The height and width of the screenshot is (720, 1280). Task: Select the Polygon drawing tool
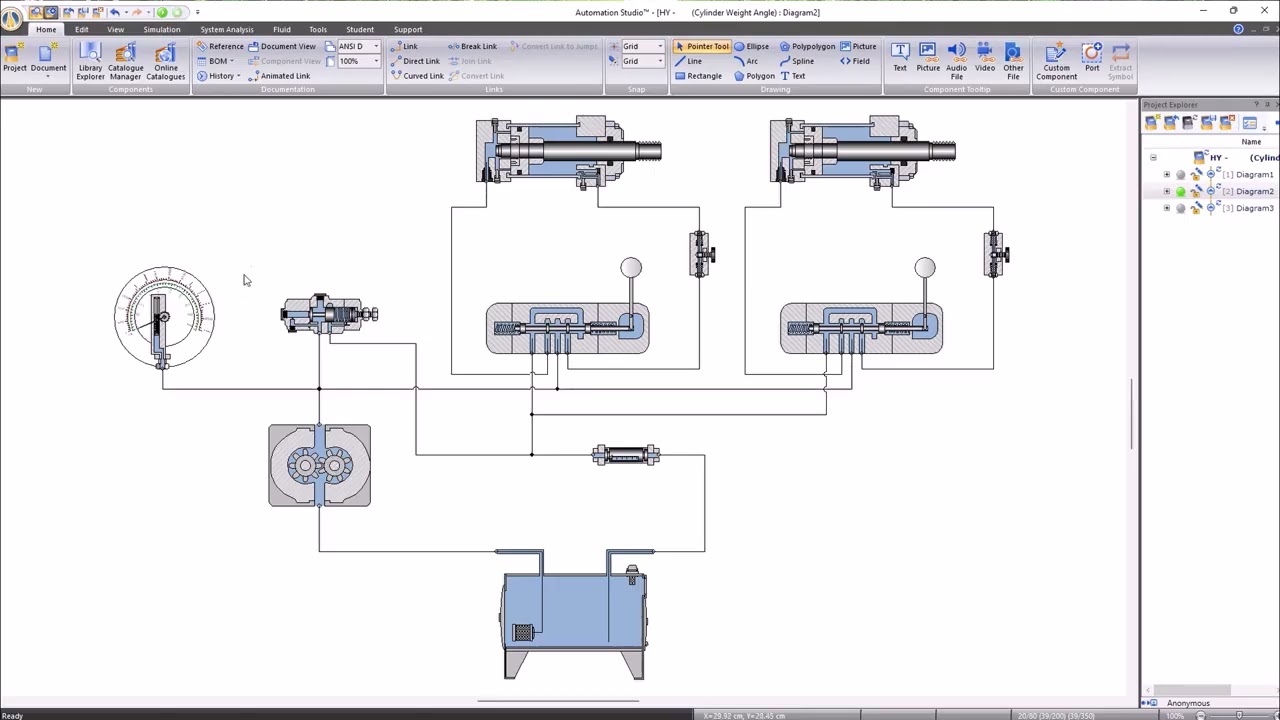click(x=754, y=76)
